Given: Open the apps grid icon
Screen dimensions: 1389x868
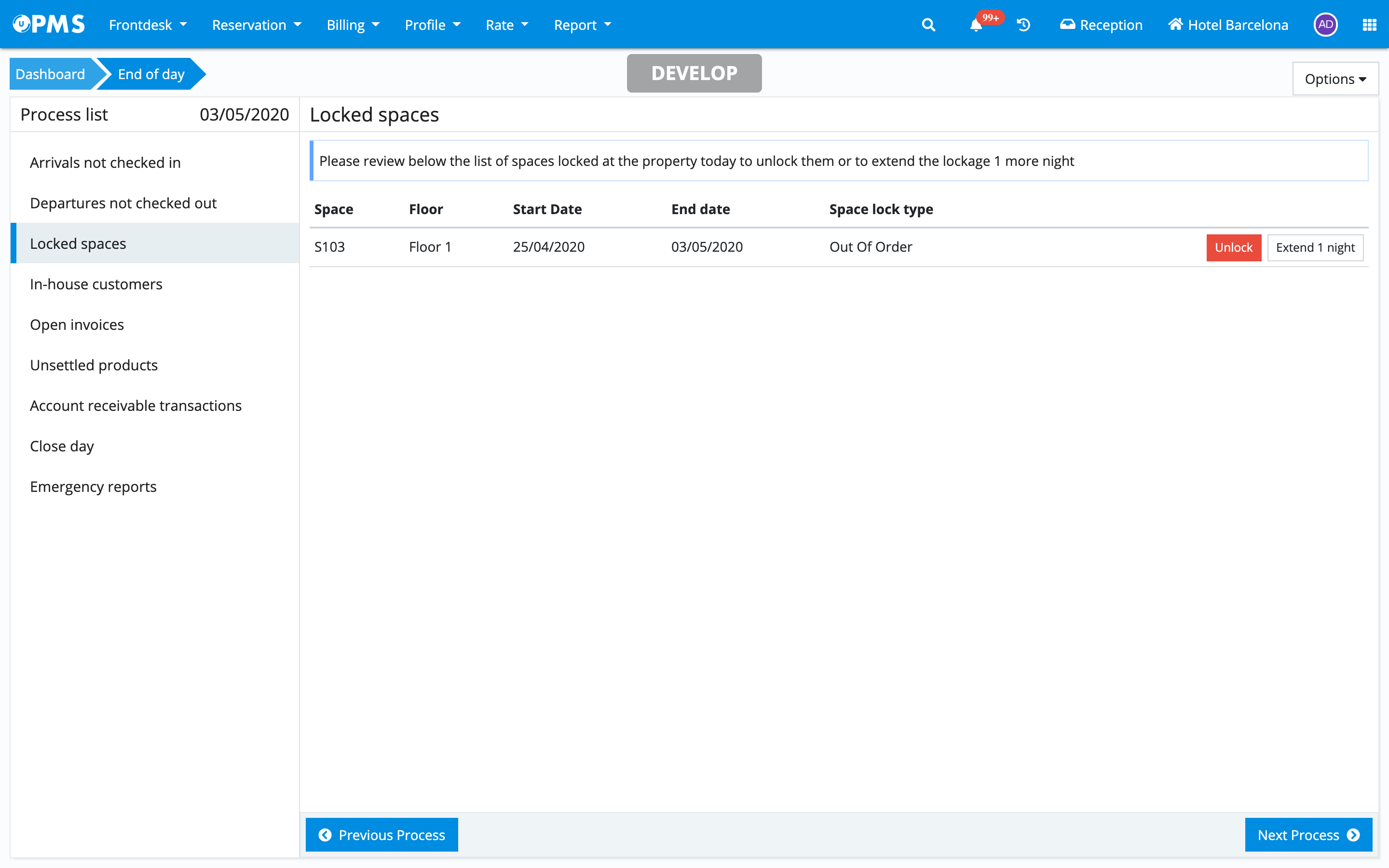Looking at the screenshot, I should click(x=1370, y=25).
